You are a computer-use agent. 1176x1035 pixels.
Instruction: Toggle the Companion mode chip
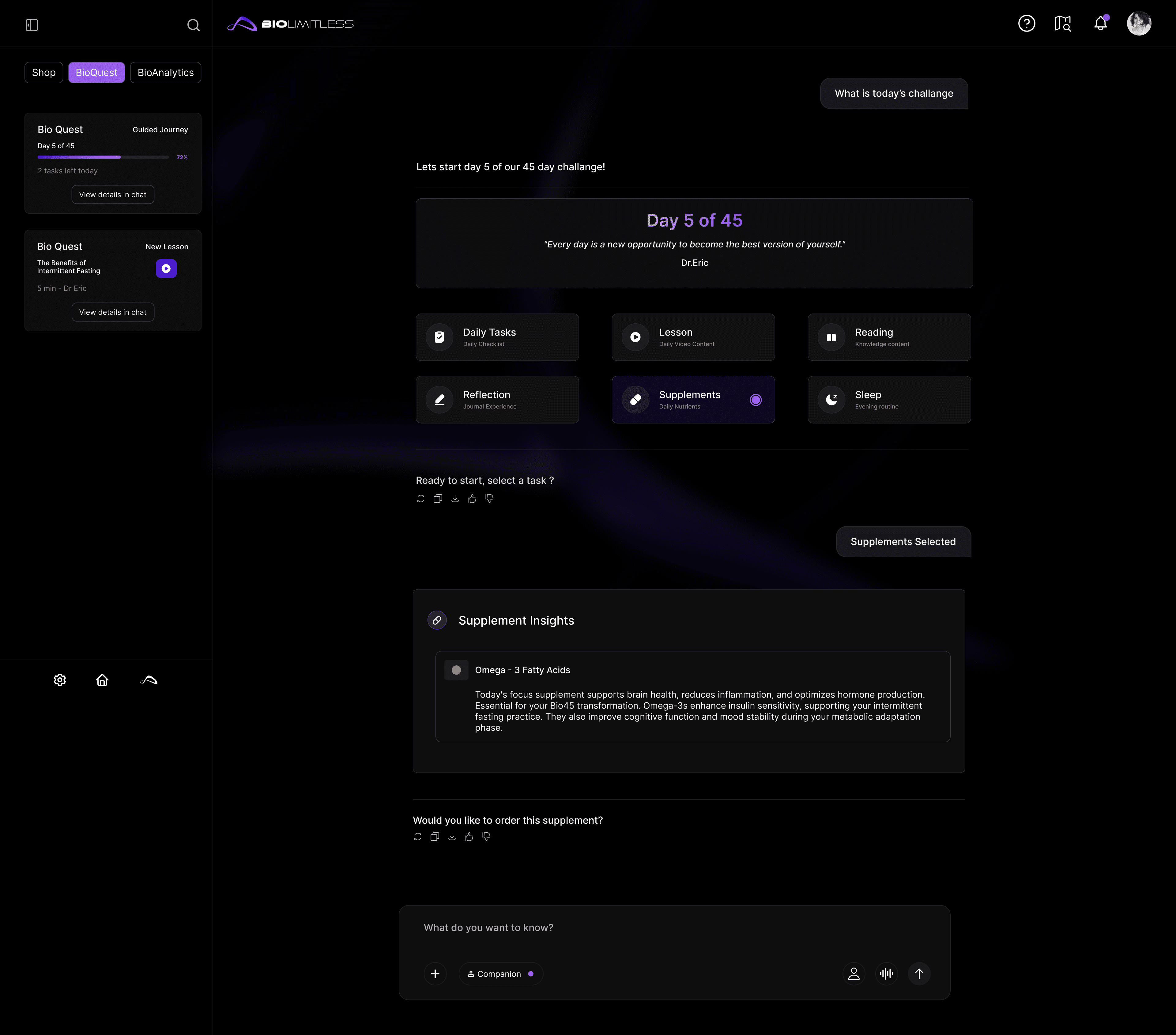[500, 973]
